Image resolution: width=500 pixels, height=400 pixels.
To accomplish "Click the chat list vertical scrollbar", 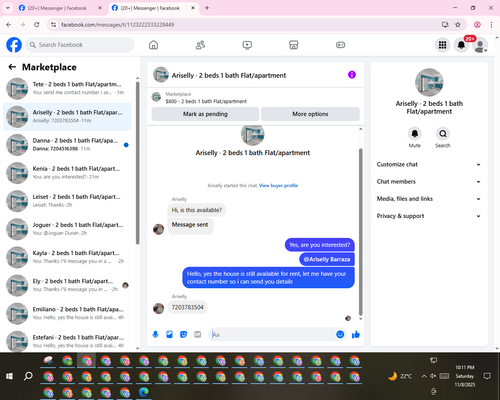I will 137,163.
